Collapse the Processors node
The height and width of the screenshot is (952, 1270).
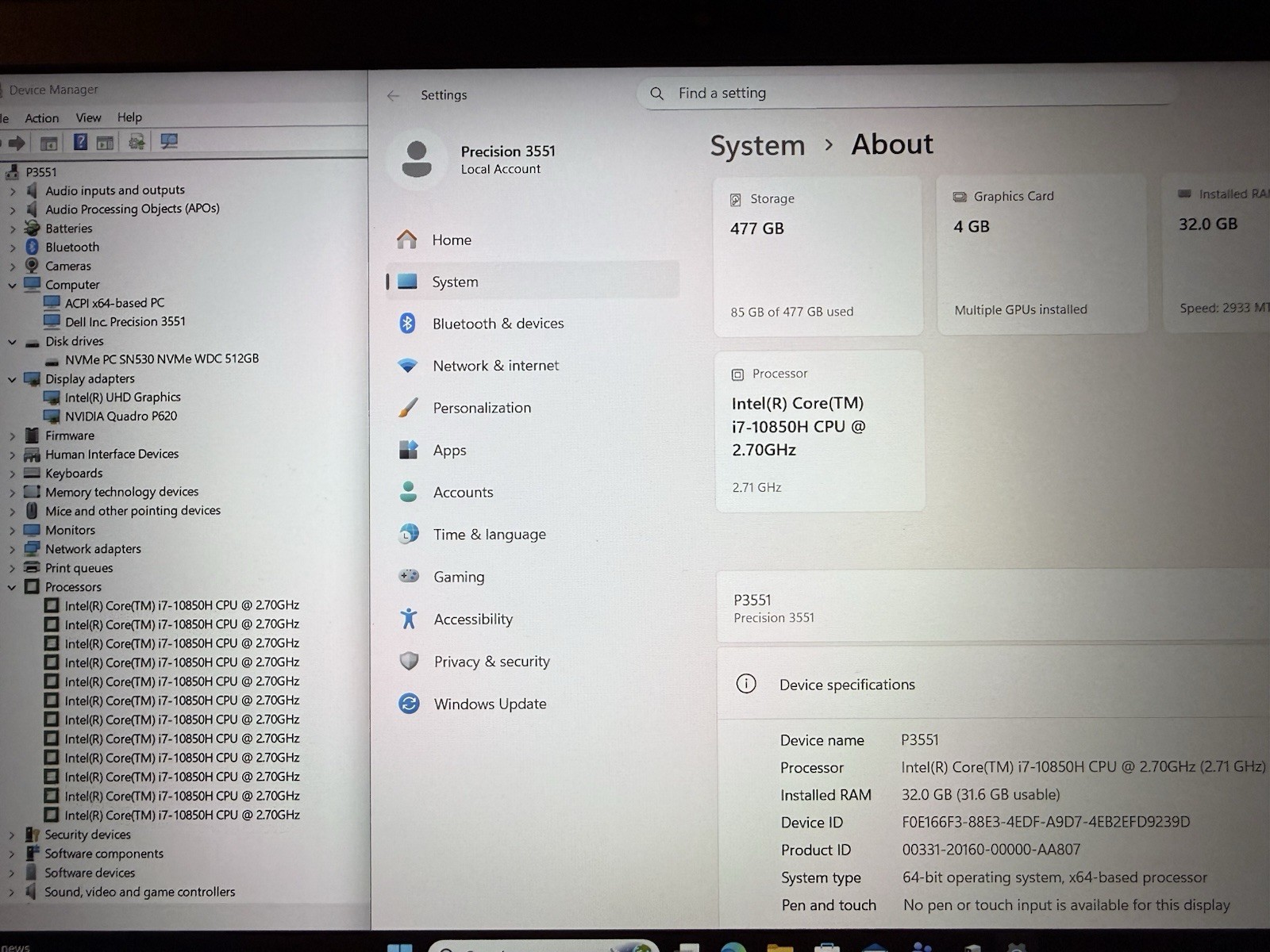tap(13, 587)
